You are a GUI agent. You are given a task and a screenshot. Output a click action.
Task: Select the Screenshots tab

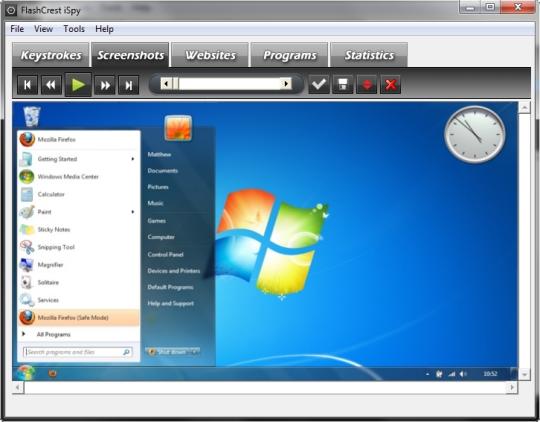130,55
